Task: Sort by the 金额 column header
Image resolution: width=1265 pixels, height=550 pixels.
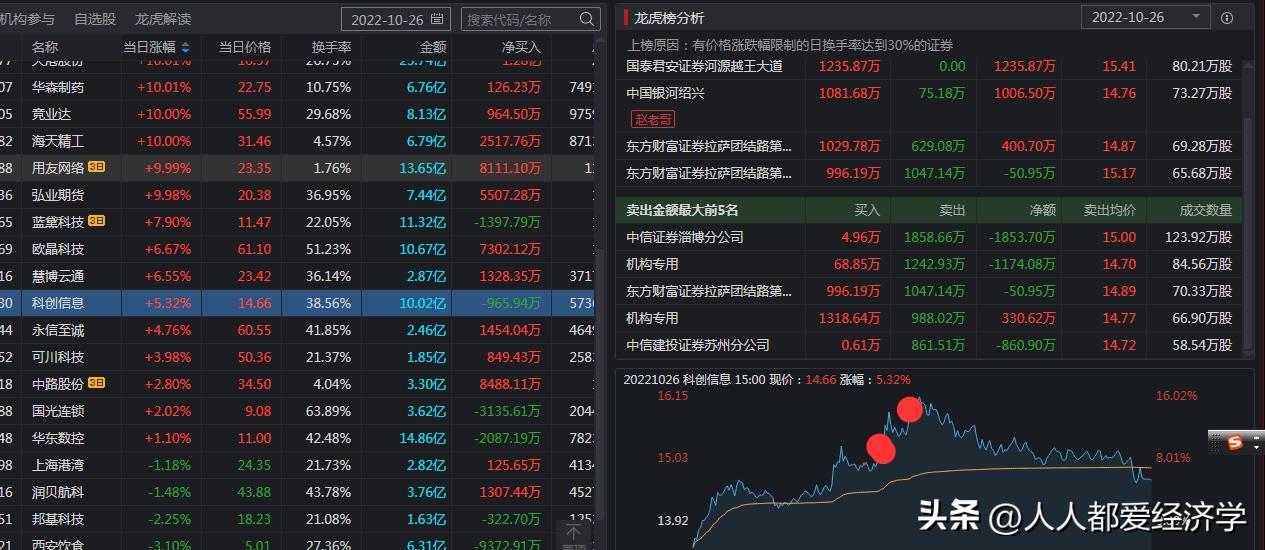Action: [x=432, y=47]
